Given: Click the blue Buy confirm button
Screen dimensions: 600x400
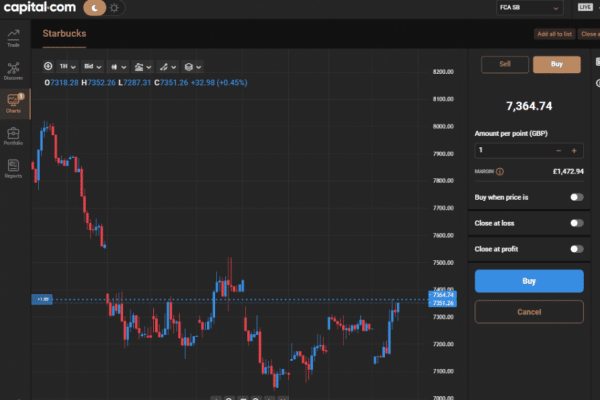Looking at the screenshot, I should pos(529,281).
